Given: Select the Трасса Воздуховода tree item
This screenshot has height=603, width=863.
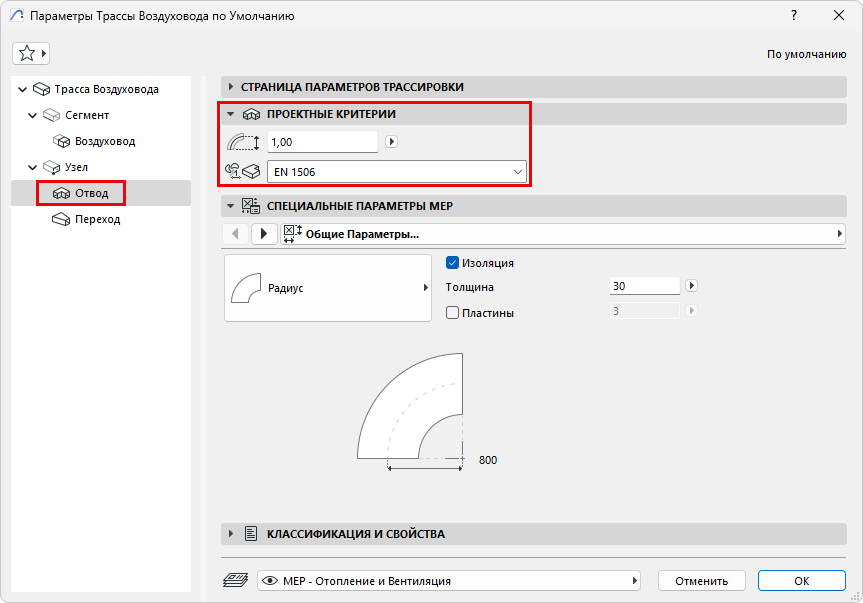Looking at the screenshot, I should [106, 89].
